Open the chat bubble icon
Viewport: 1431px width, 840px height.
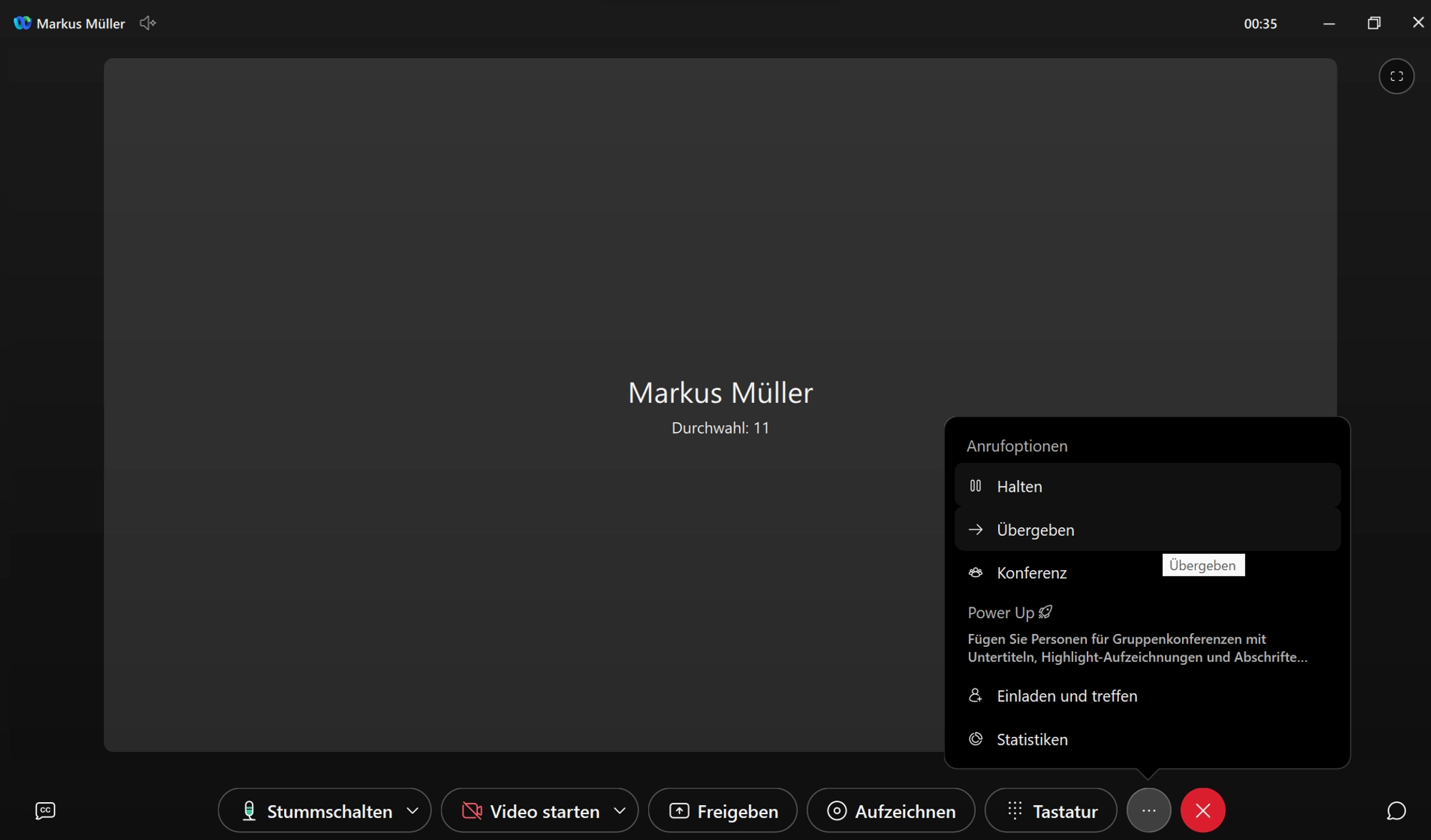(1396, 810)
